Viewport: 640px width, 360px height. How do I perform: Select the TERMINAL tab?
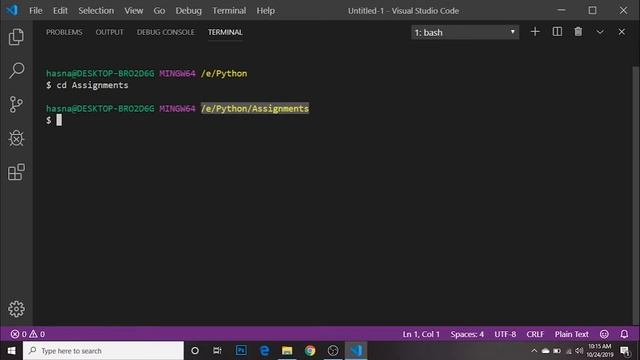(225, 32)
